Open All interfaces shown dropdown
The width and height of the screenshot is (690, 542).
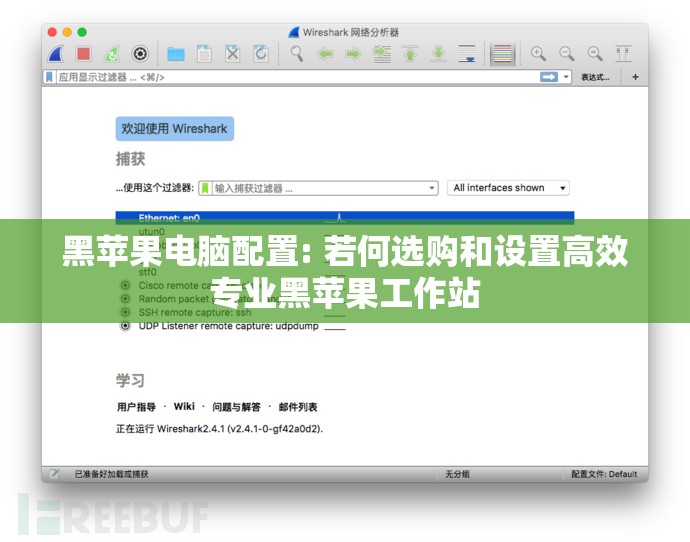pos(508,188)
